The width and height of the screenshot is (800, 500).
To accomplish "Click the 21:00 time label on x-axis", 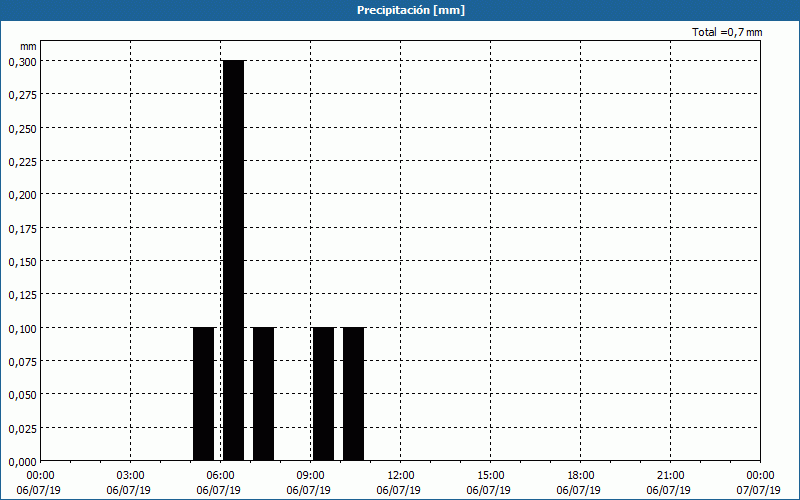I will coord(670,476).
